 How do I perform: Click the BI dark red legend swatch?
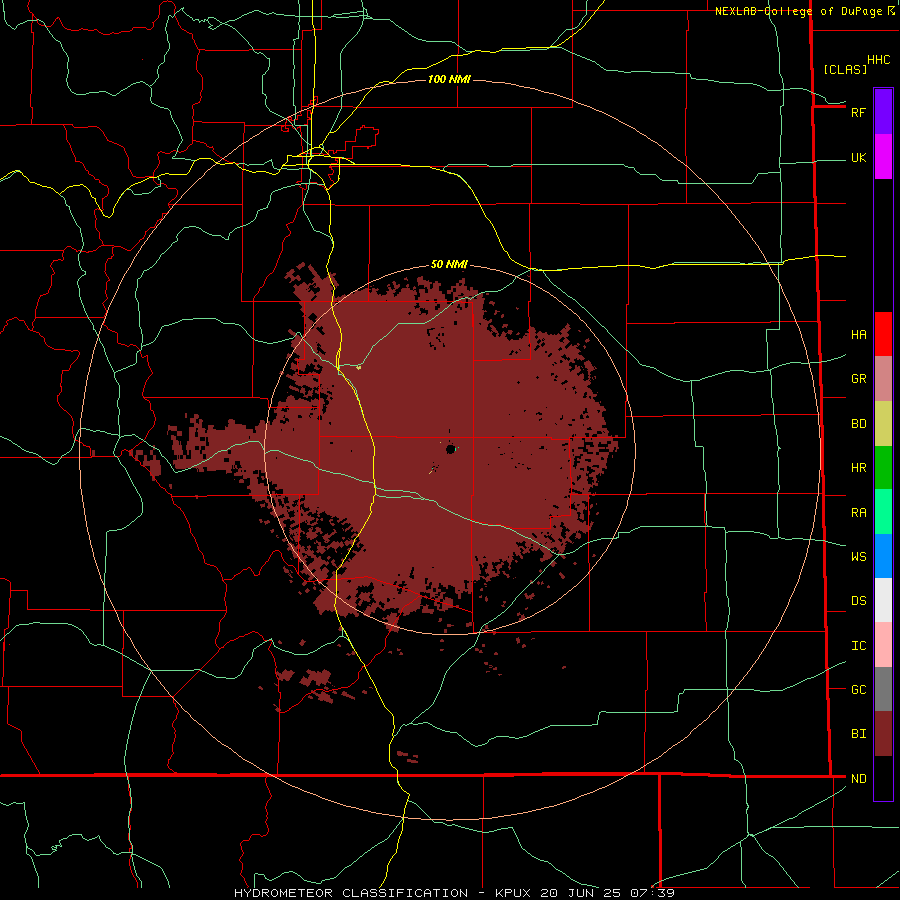[883, 734]
